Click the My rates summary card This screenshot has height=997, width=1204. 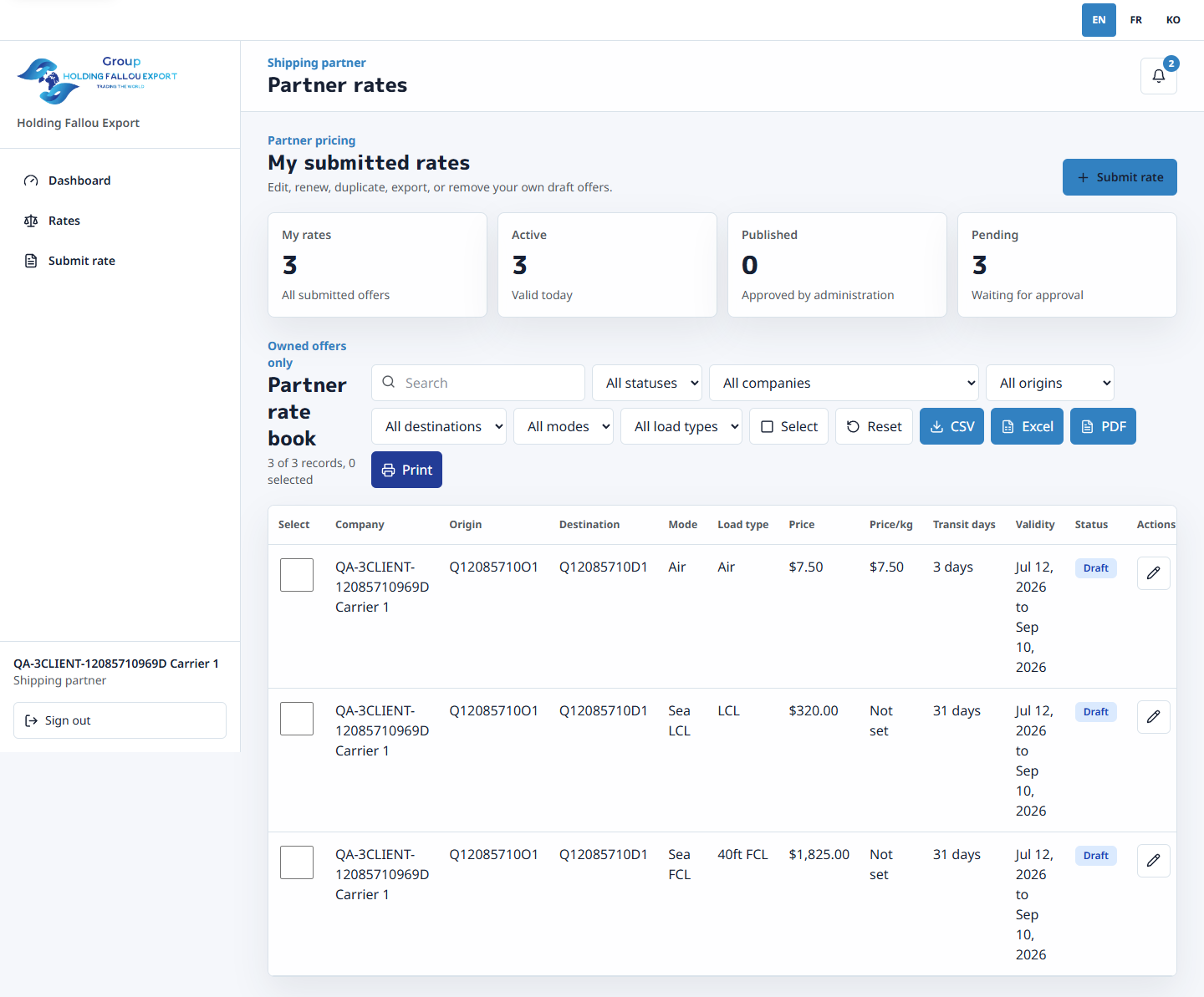(377, 265)
